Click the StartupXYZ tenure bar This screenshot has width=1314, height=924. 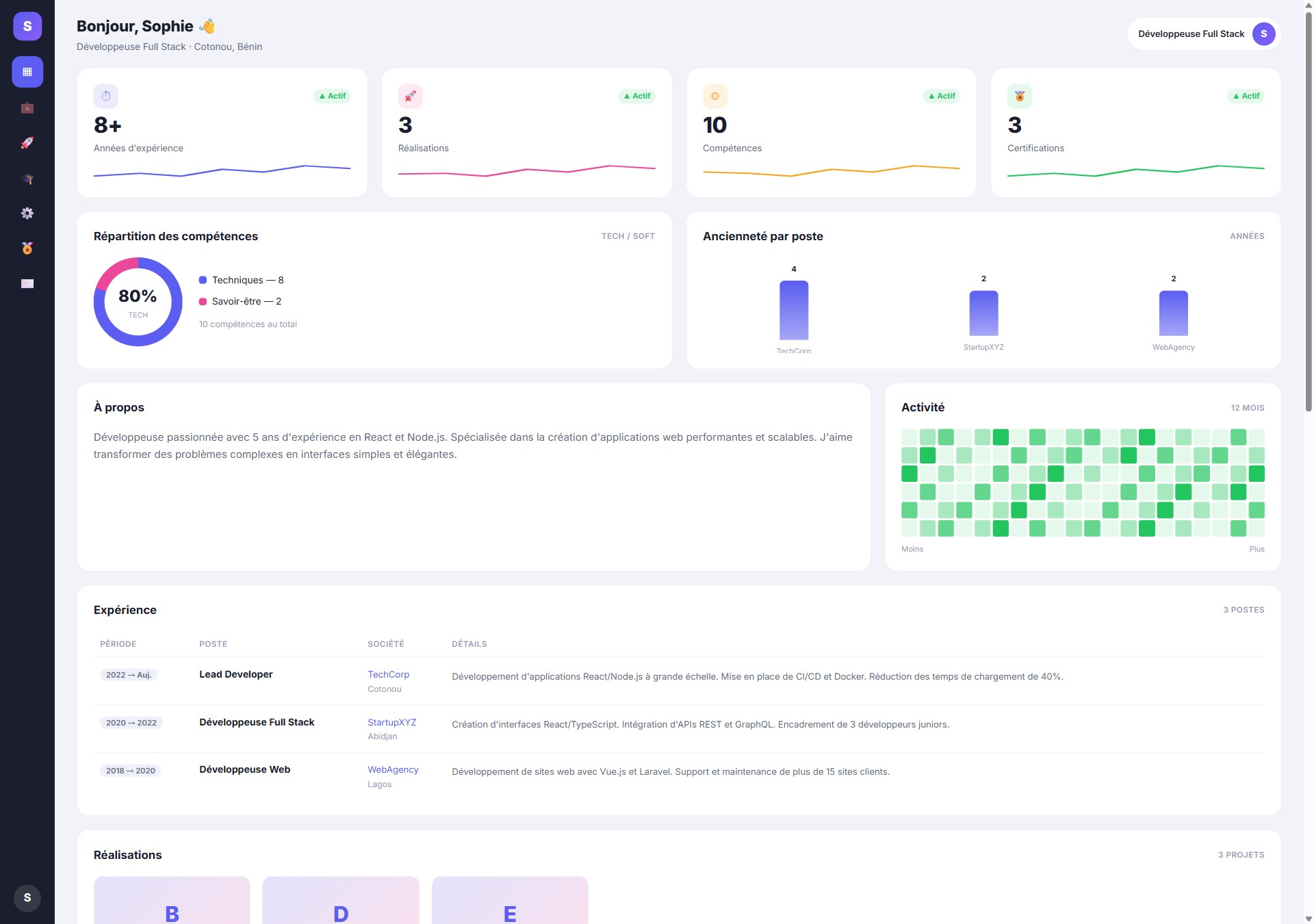[983, 313]
